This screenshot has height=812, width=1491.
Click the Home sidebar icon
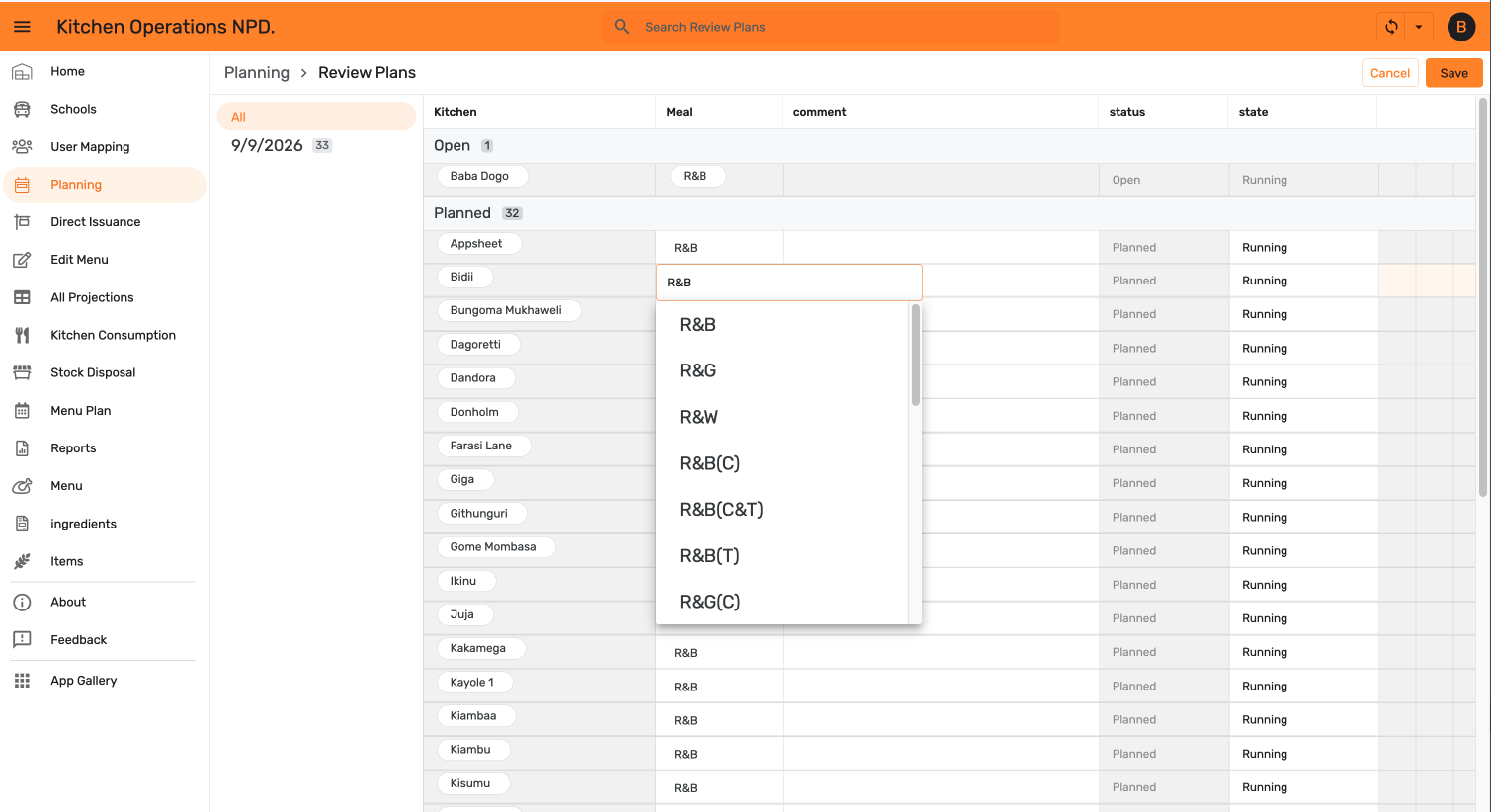[x=22, y=71]
